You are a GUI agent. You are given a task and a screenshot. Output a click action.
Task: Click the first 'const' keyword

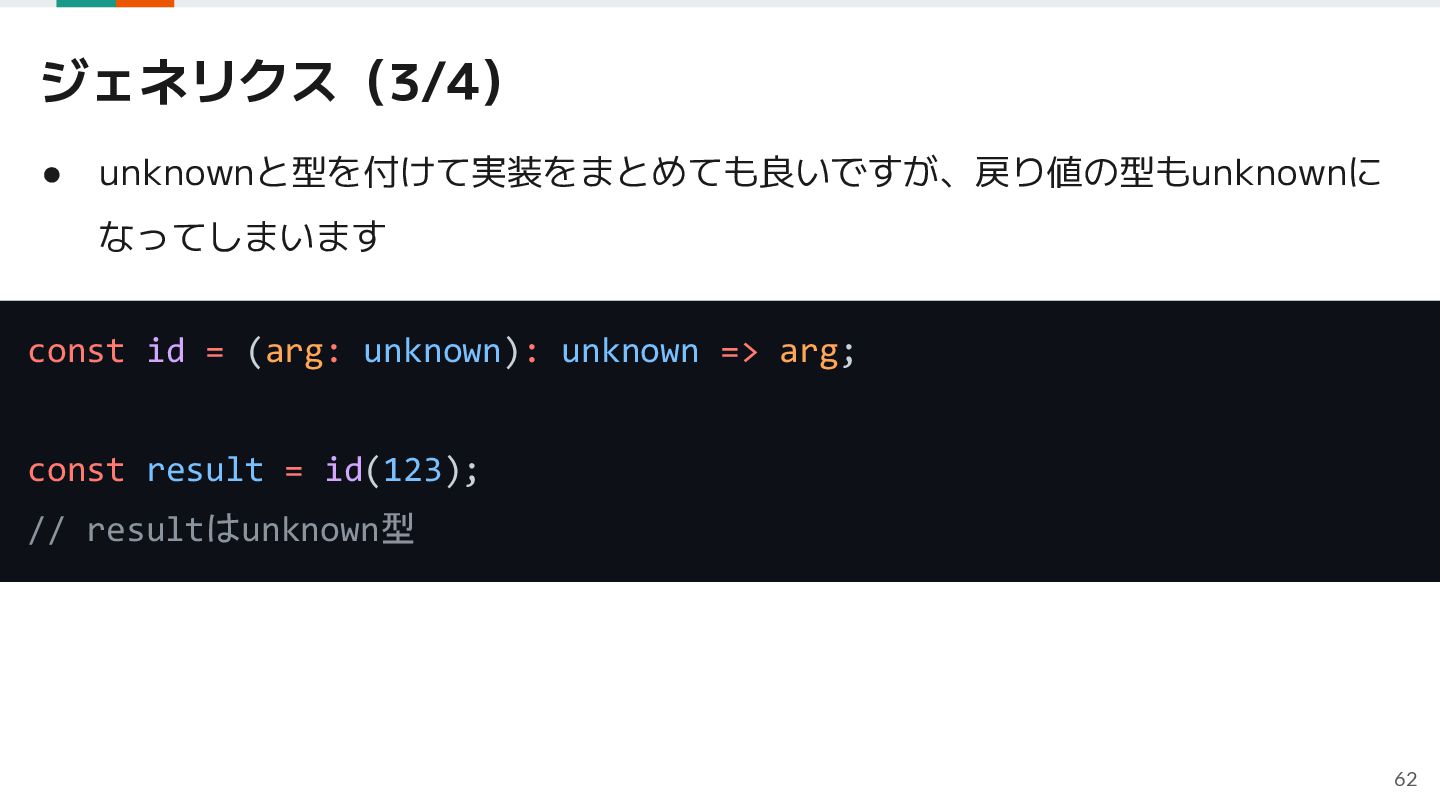click(x=76, y=351)
